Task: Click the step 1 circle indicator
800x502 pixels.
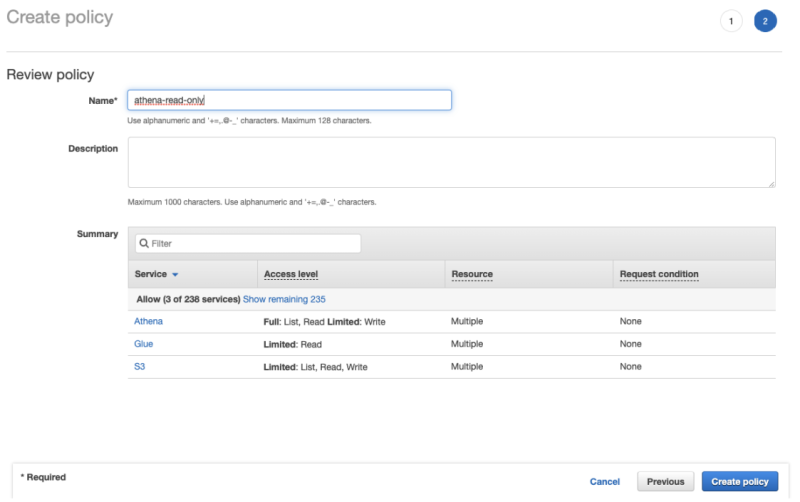Action: coord(731,21)
